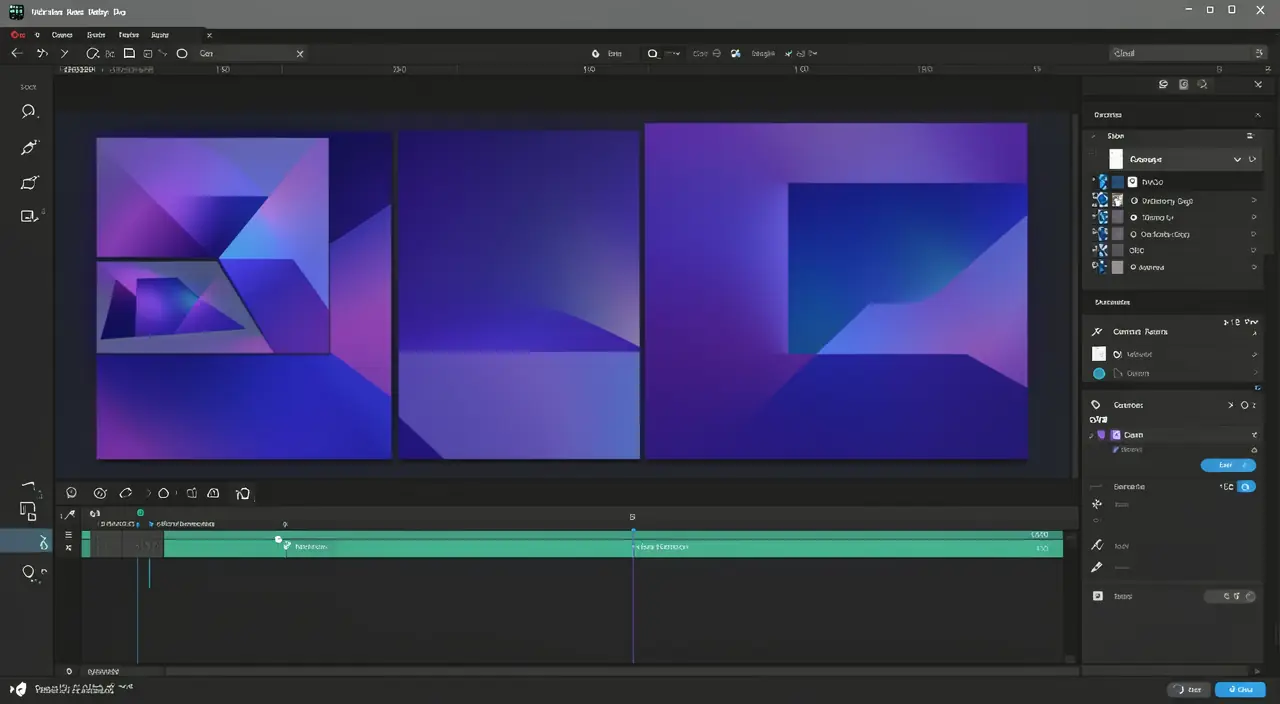Toggle visibility of the first layer row
Image resolution: width=1280 pixels, height=704 pixels.
pyautogui.click(x=1103, y=182)
